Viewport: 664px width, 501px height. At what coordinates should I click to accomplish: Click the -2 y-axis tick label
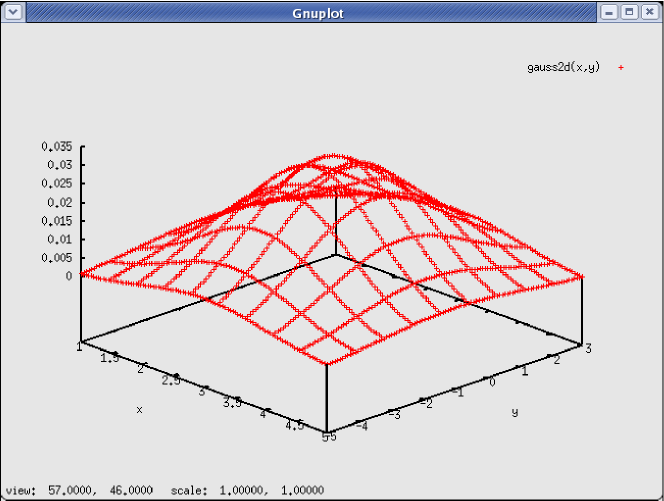[426, 404]
